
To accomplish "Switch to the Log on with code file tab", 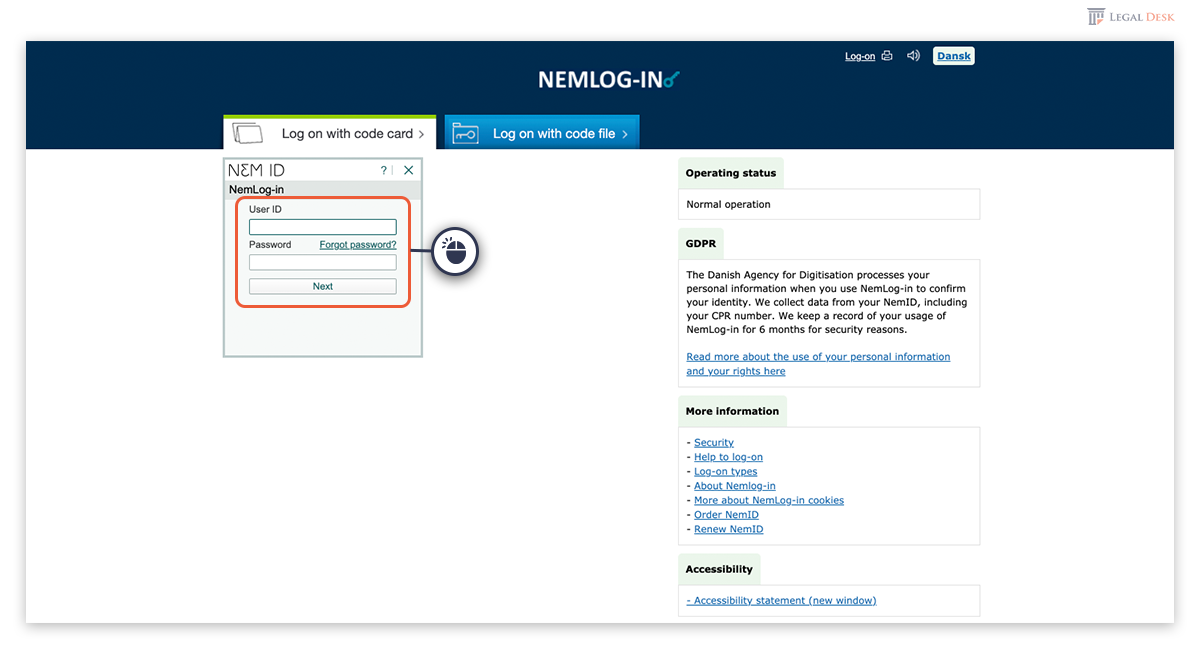I will point(541,133).
